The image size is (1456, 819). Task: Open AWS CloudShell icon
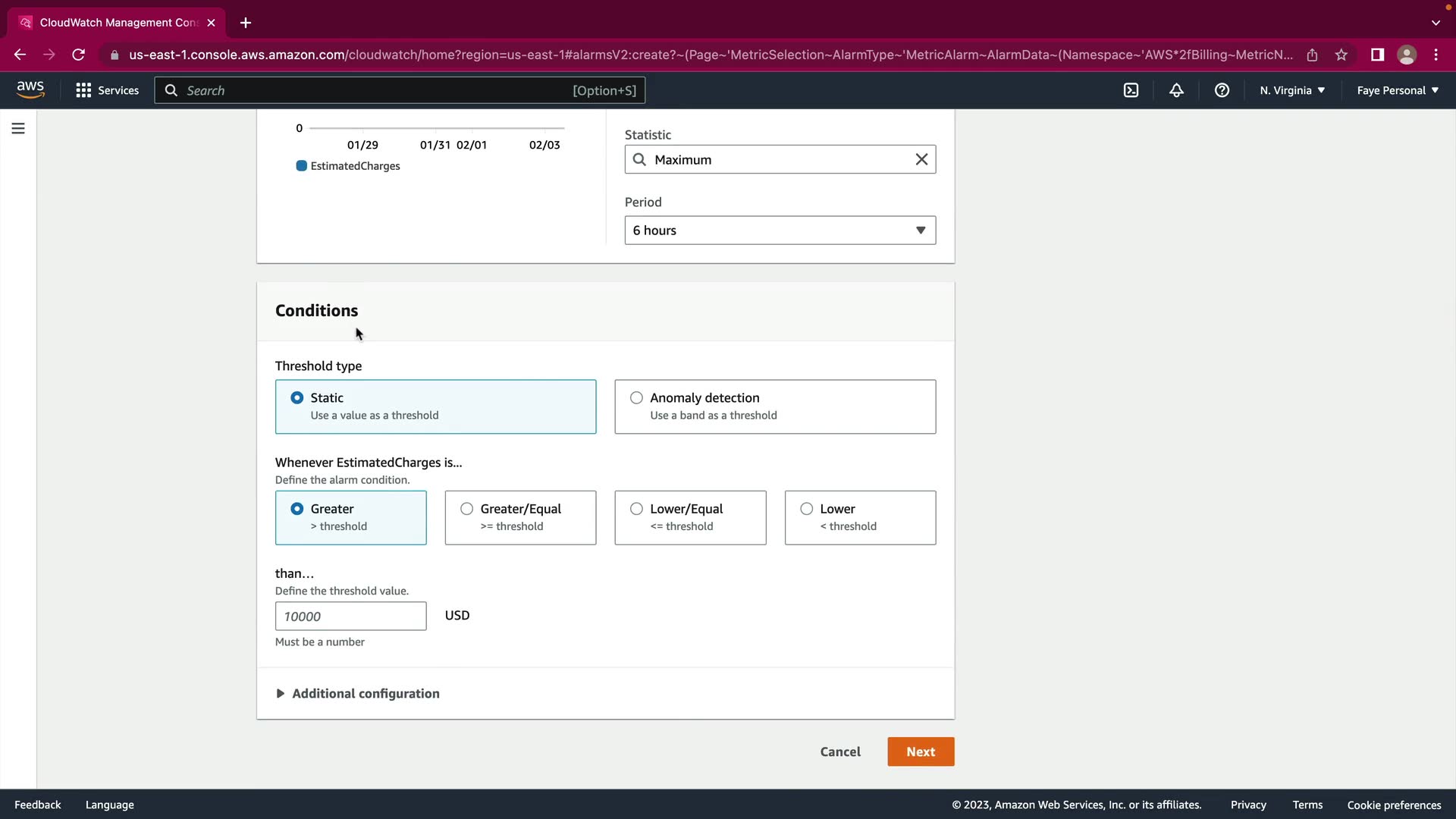click(x=1131, y=90)
